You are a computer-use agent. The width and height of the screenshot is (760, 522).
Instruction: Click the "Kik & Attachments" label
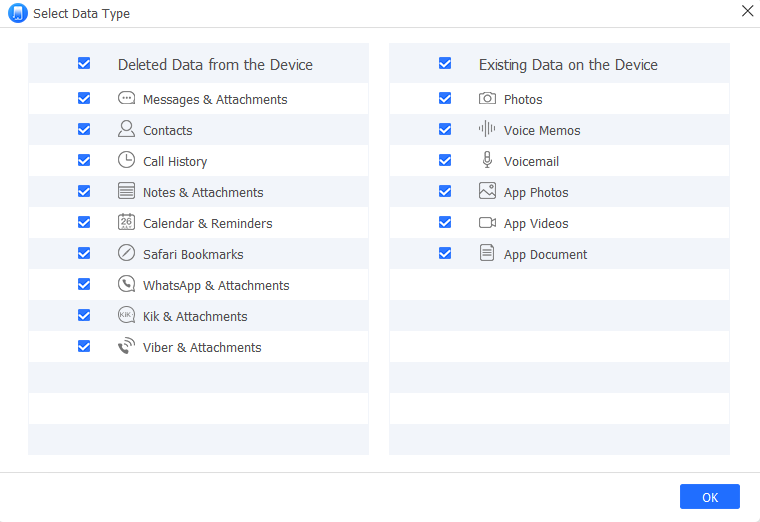tap(195, 316)
